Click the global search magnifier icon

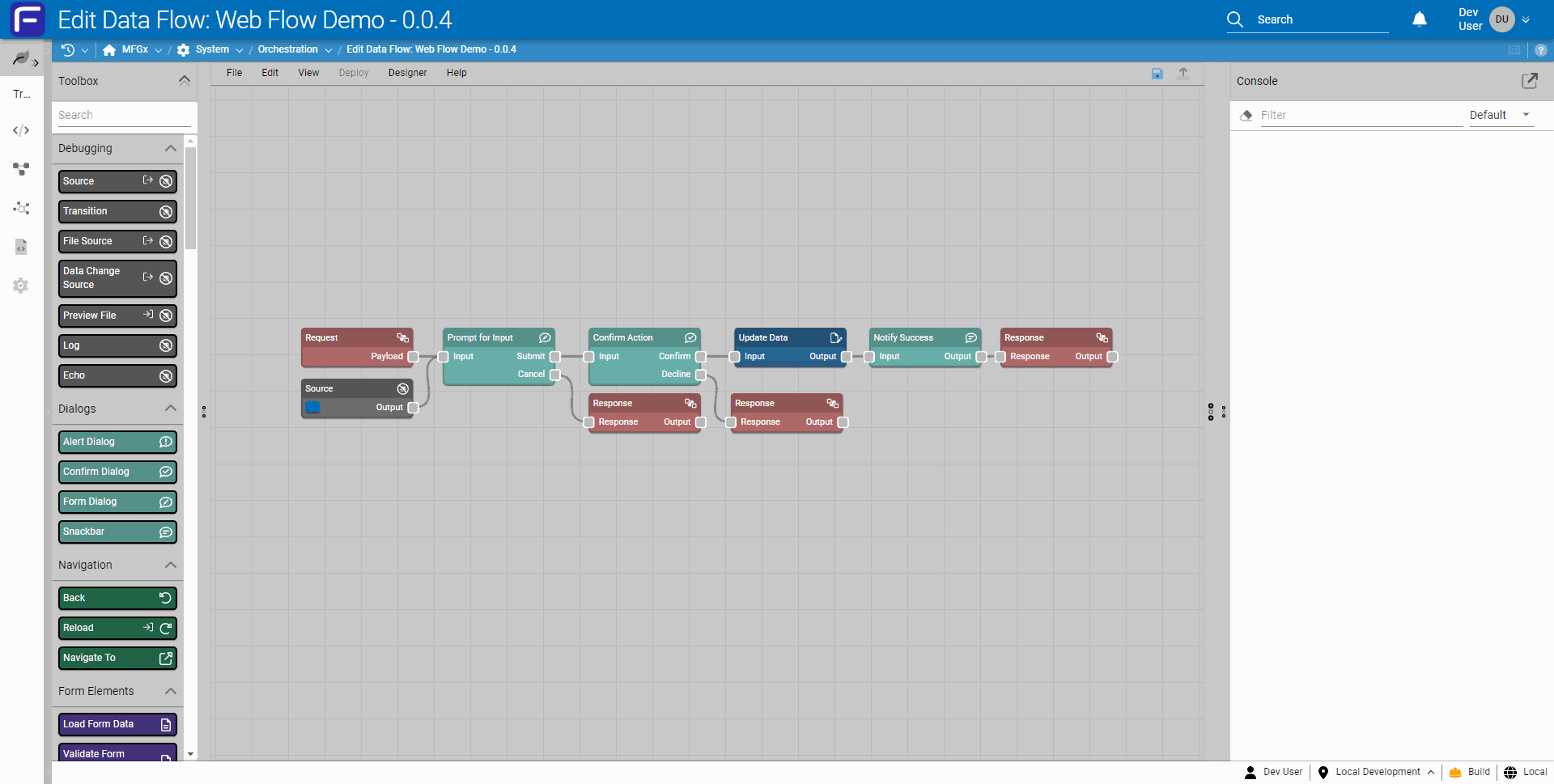(x=1235, y=19)
